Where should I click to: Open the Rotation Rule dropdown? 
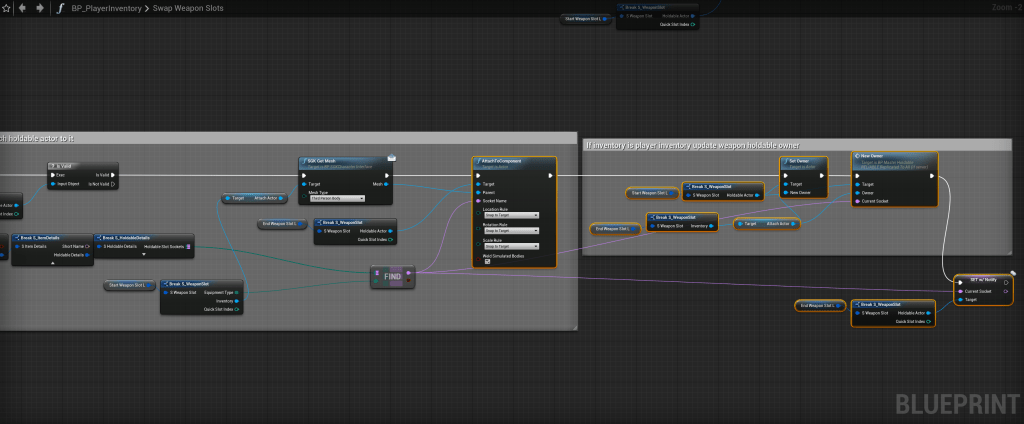click(x=510, y=230)
